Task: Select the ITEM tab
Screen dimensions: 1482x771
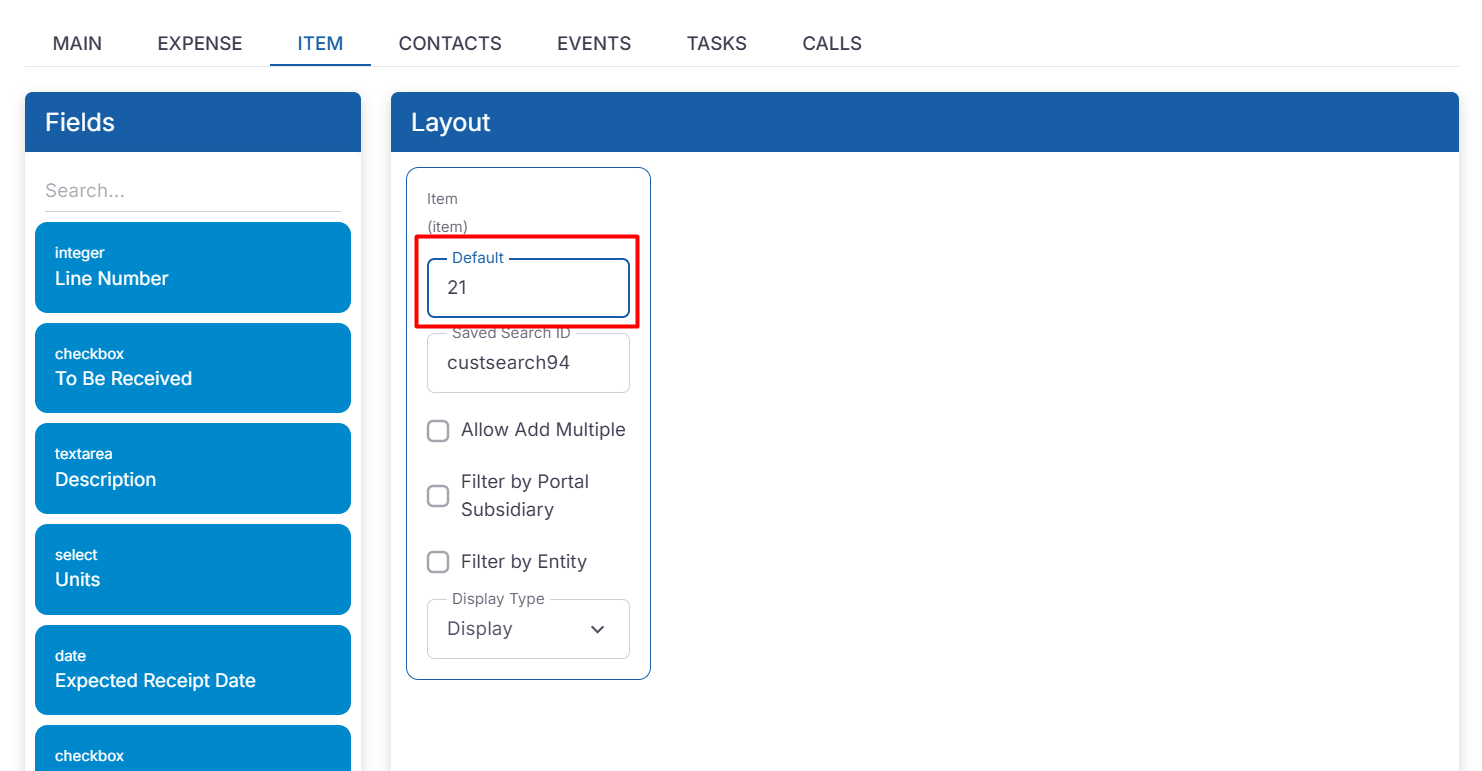Action: tap(320, 44)
